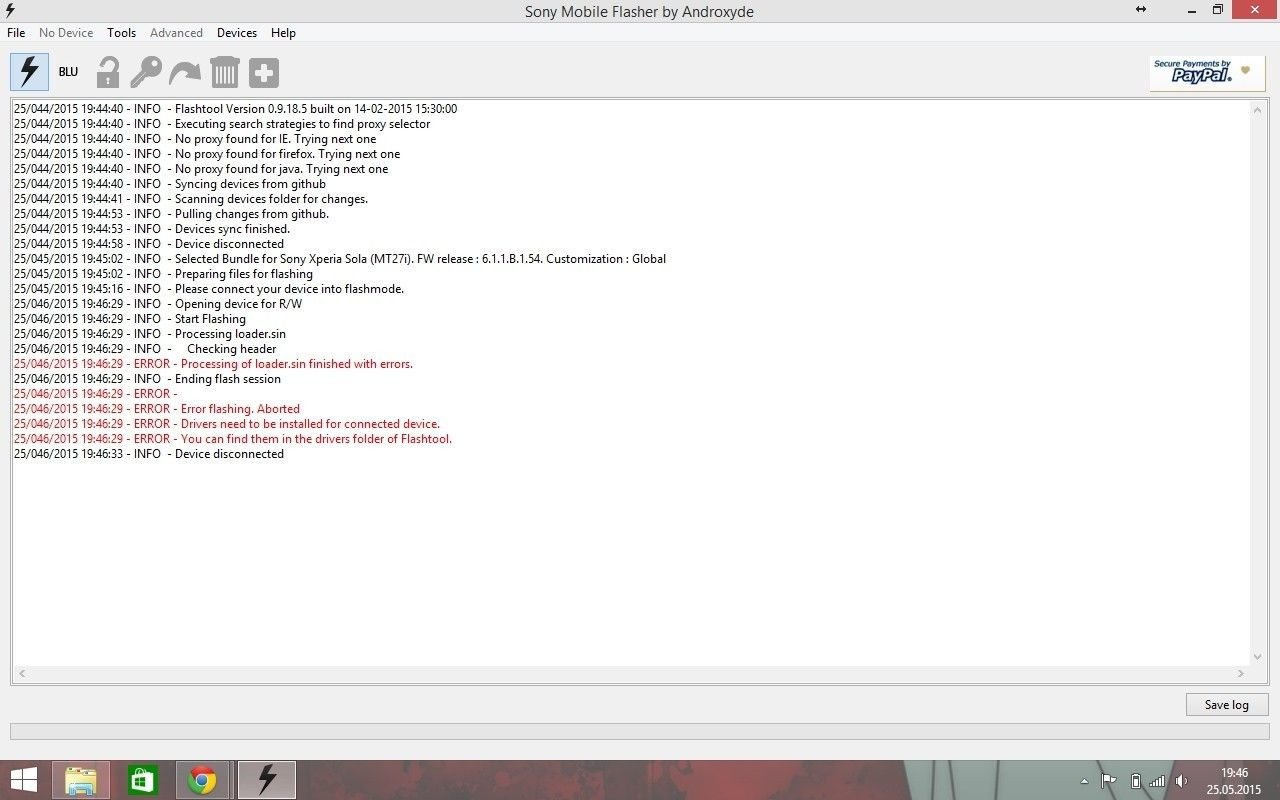Click the network signal tray icon
Image resolution: width=1280 pixels, height=800 pixels.
(x=1157, y=781)
